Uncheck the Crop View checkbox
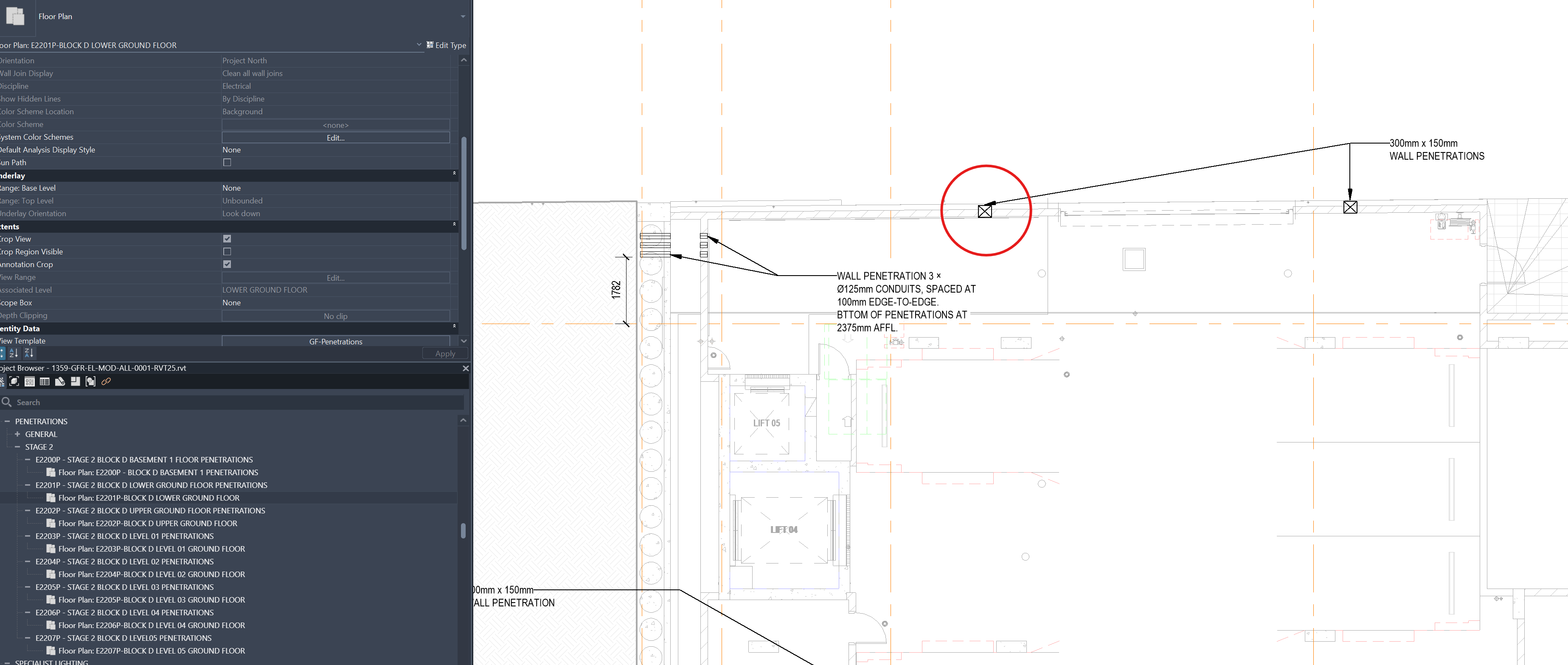Screen dimensions: 1568x665 pos(227,240)
